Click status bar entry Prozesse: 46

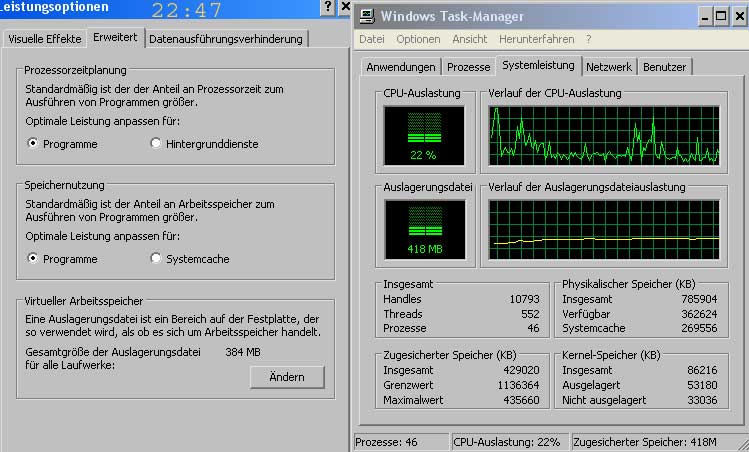click(401, 442)
